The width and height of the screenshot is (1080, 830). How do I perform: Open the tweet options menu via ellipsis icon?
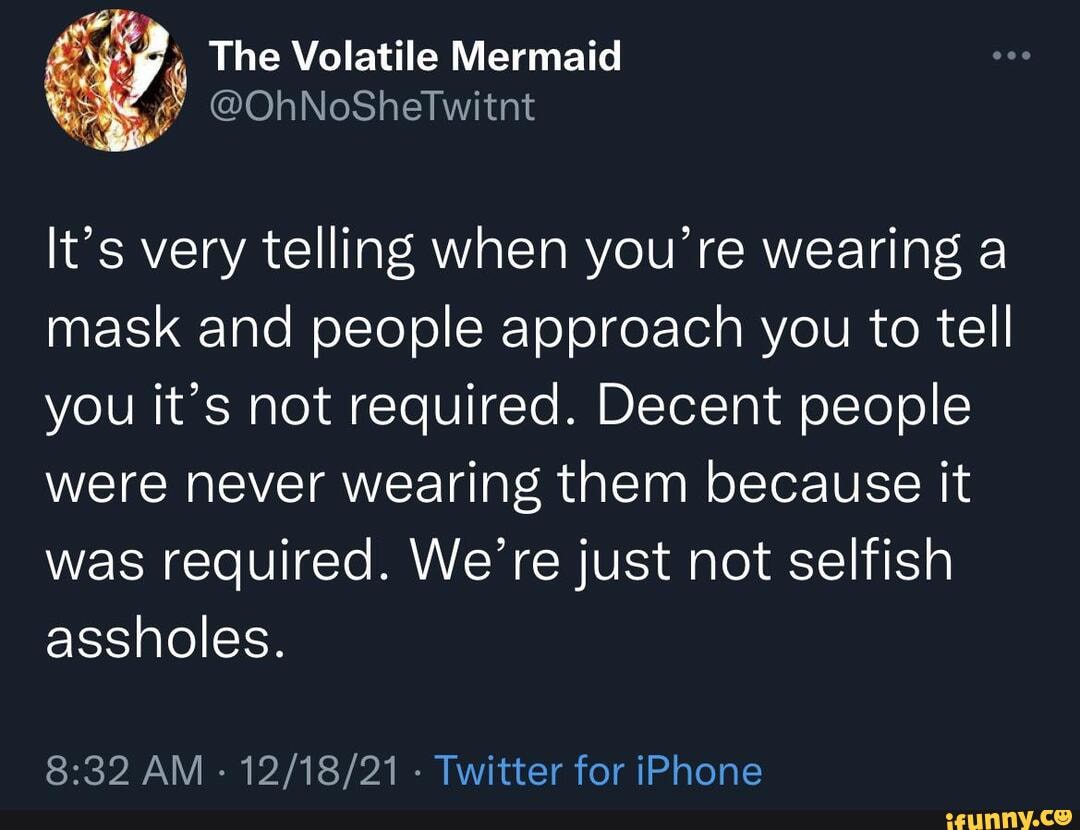click(1010, 55)
